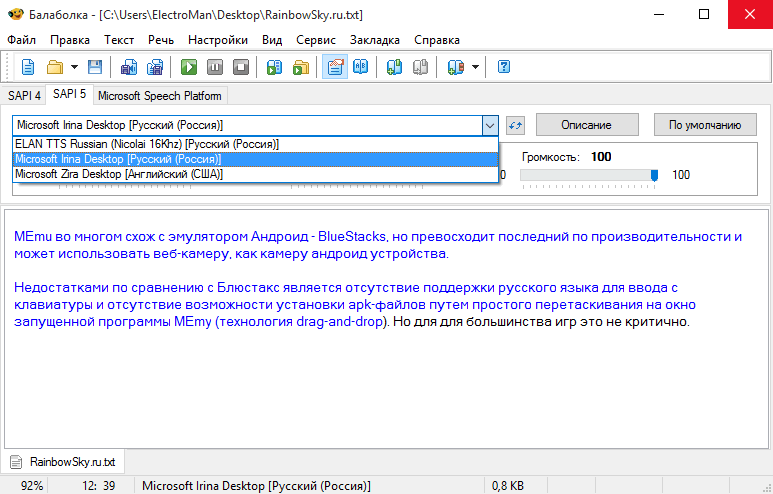The image size is (773, 494).
Task: Click the save audio file icon
Action: click(129, 67)
